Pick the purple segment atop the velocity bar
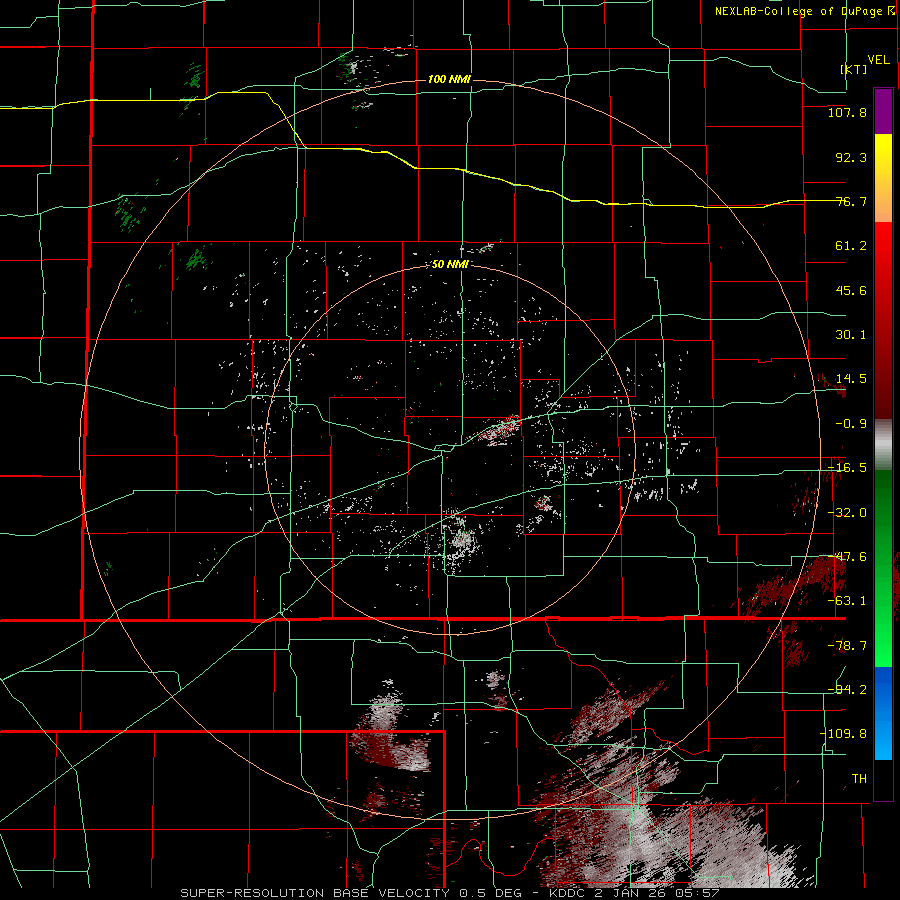Viewport: 900px width, 900px height. 883,111
